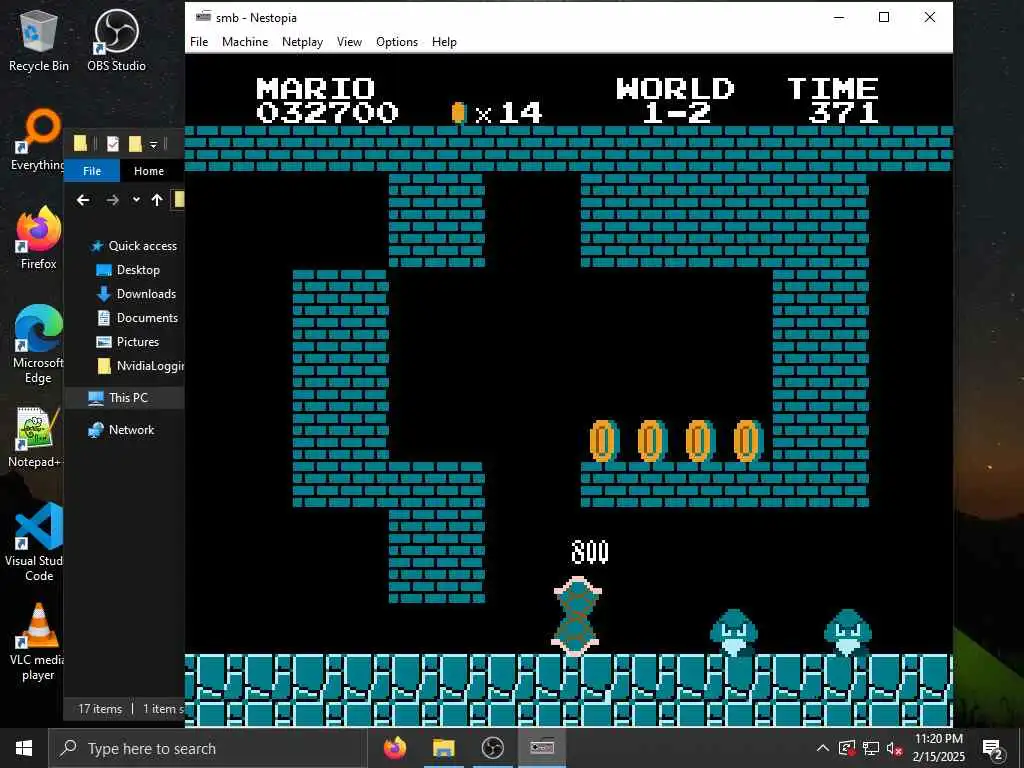Click the folder icon in Explorer title bar
The image size is (1024, 768).
pyautogui.click(x=80, y=144)
